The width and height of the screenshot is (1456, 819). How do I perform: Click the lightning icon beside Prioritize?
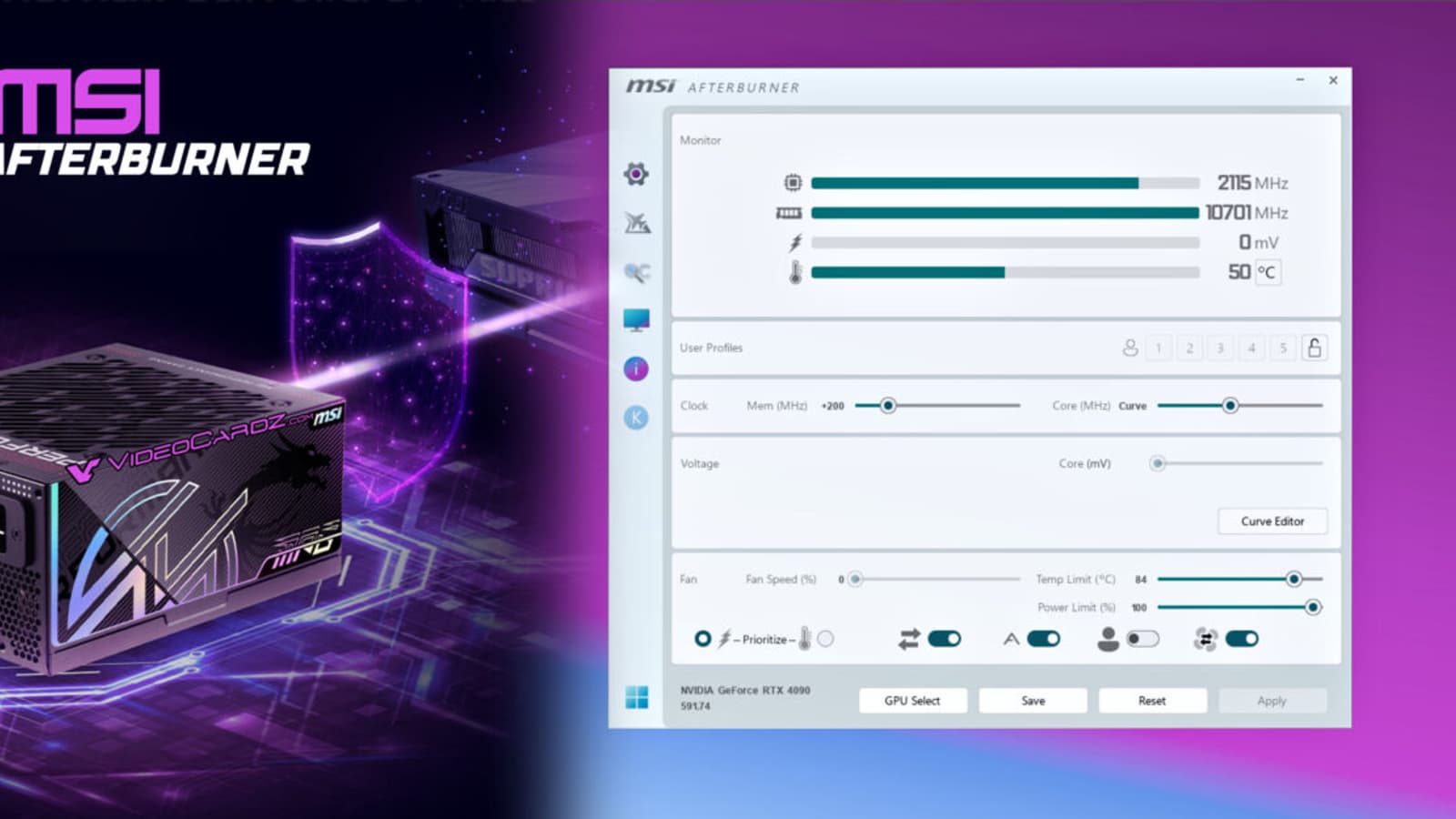click(x=724, y=639)
